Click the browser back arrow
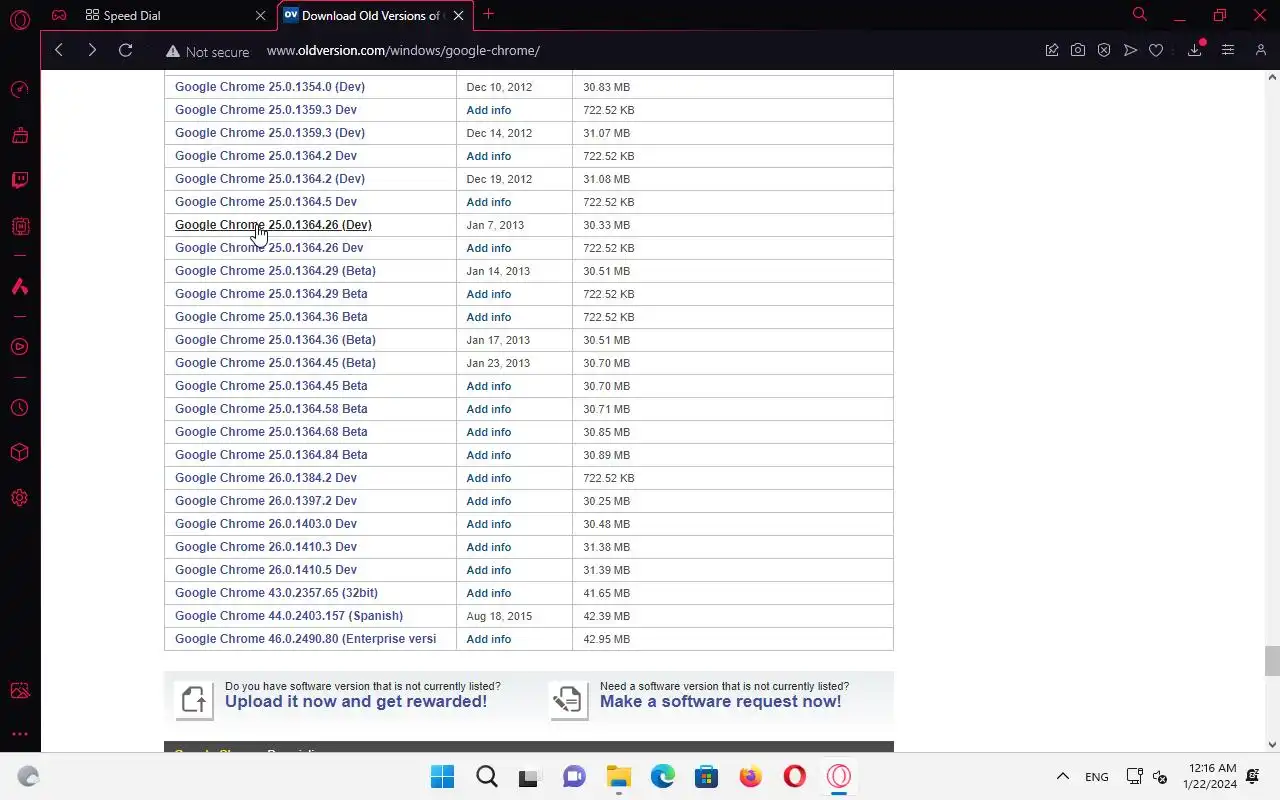Viewport: 1280px width, 800px height. (59, 50)
